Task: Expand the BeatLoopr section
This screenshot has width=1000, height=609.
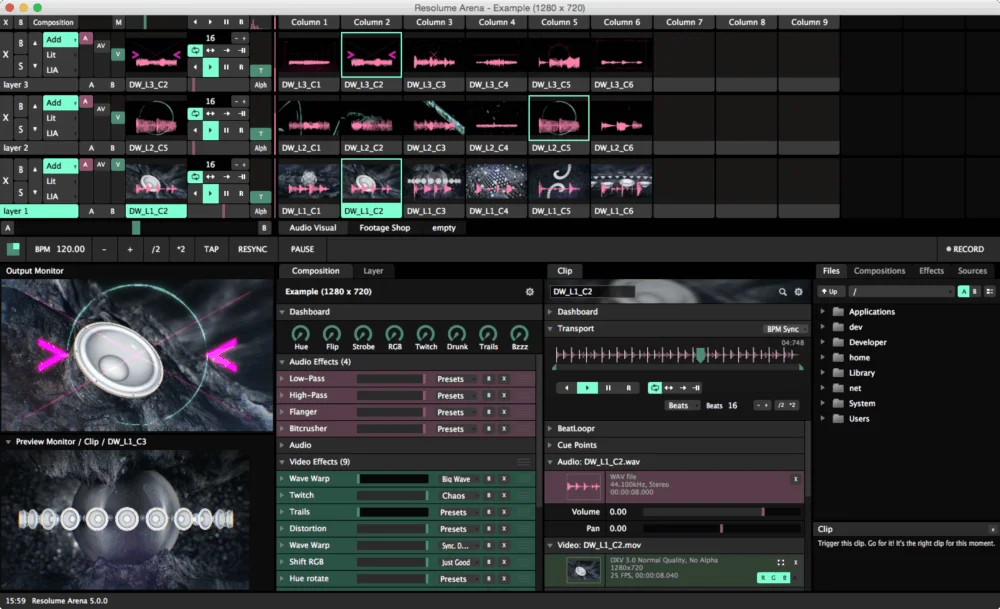Action: (x=575, y=427)
